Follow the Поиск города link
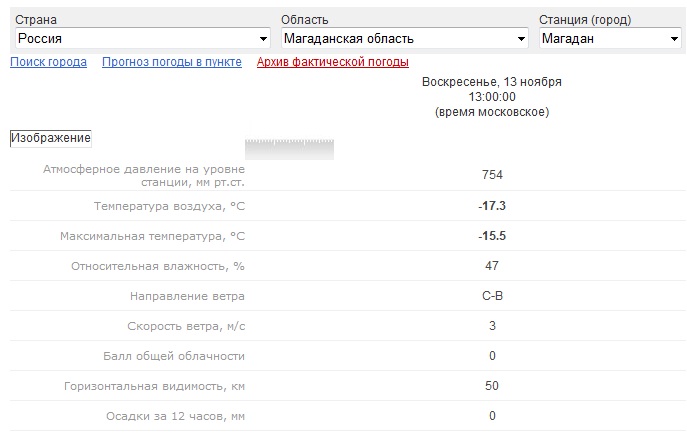This screenshot has width=687, height=433. click(48, 62)
